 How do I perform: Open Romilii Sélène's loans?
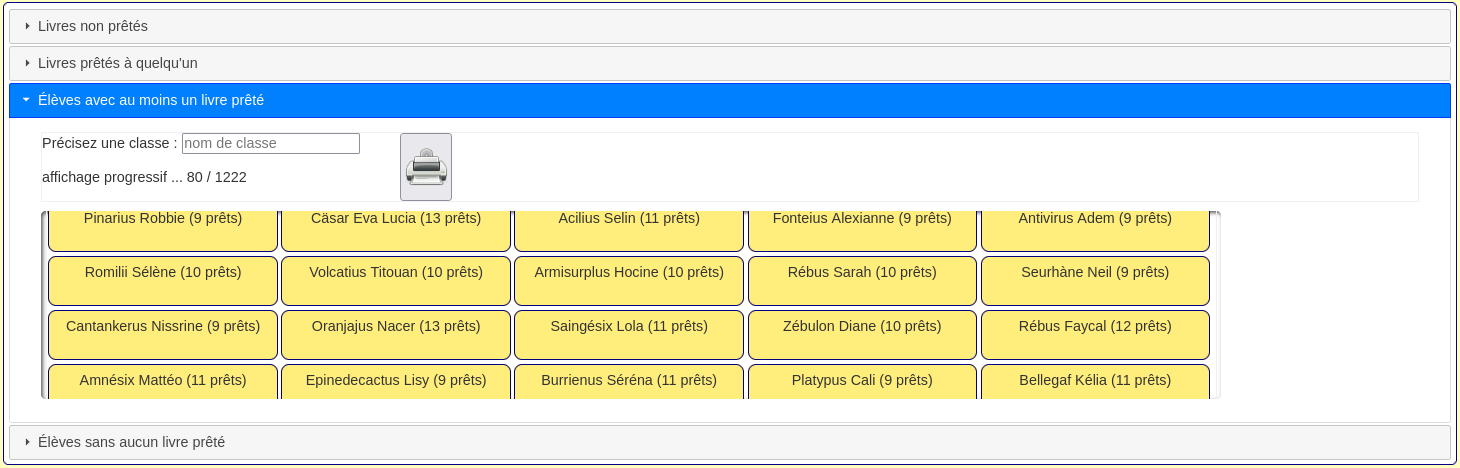[163, 281]
